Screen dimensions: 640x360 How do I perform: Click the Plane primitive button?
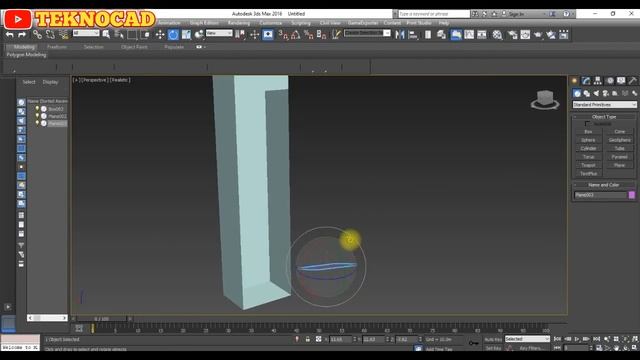point(620,165)
